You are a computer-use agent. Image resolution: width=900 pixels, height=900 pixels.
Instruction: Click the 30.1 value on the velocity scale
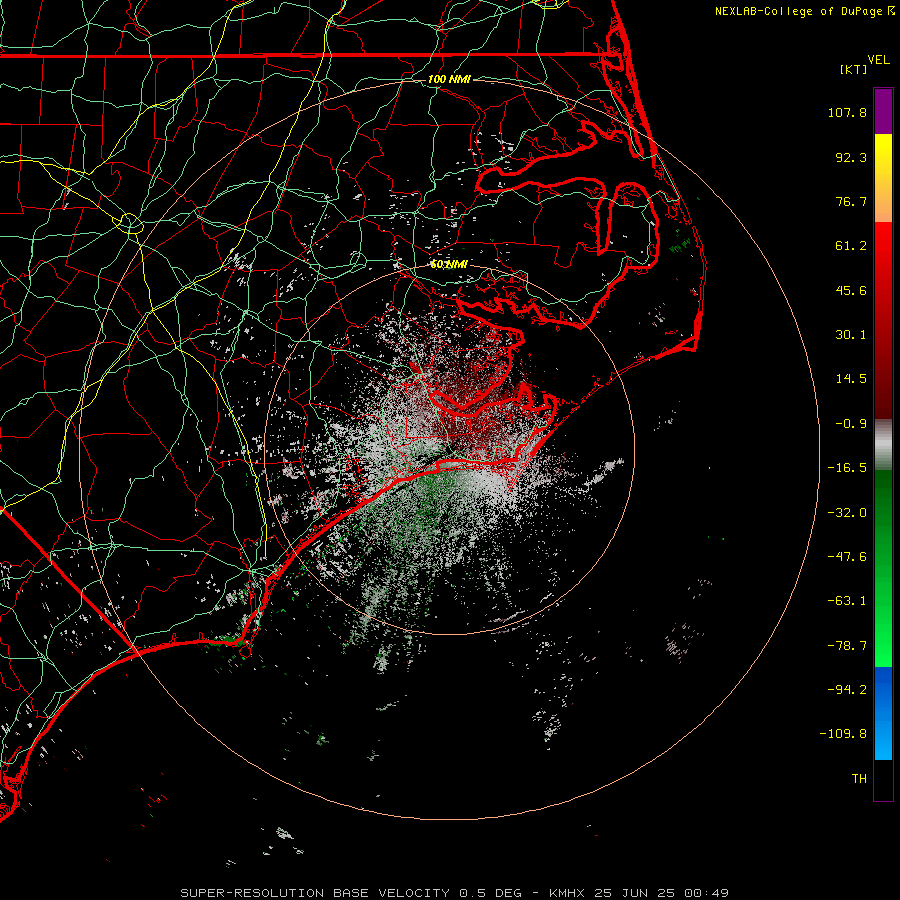851,335
